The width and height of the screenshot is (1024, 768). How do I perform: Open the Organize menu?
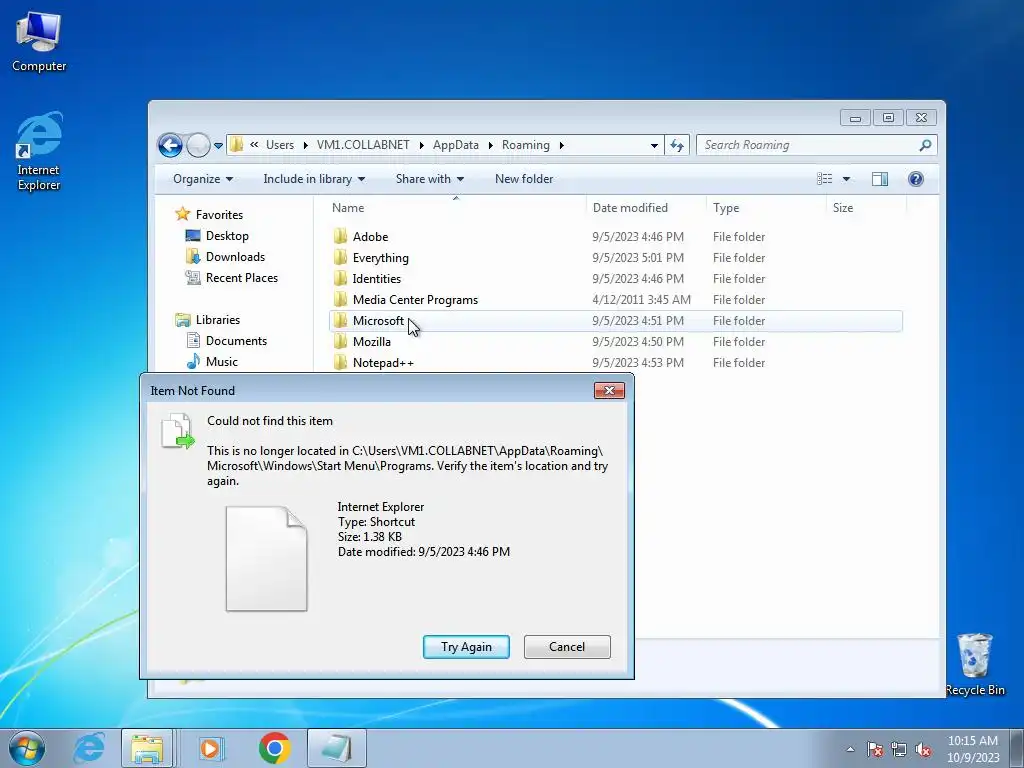[x=202, y=179]
